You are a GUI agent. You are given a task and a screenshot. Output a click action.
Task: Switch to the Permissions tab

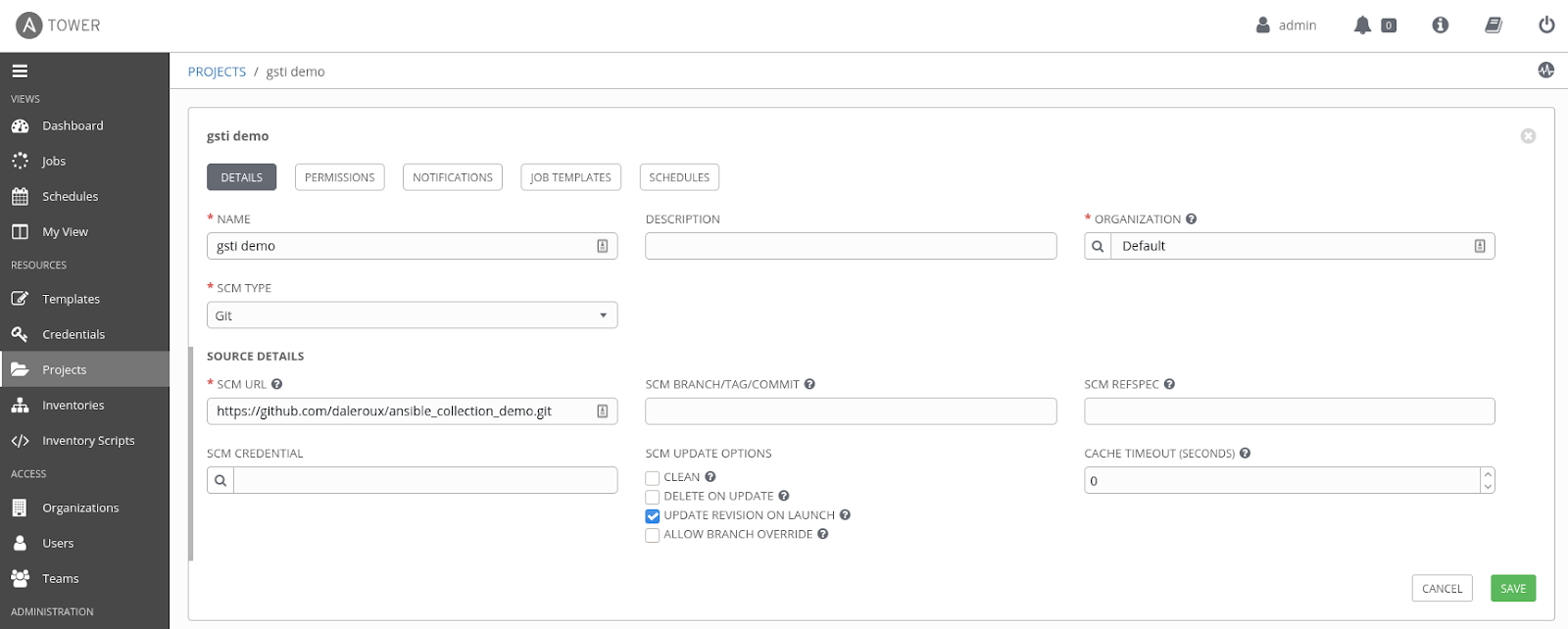pos(339,177)
